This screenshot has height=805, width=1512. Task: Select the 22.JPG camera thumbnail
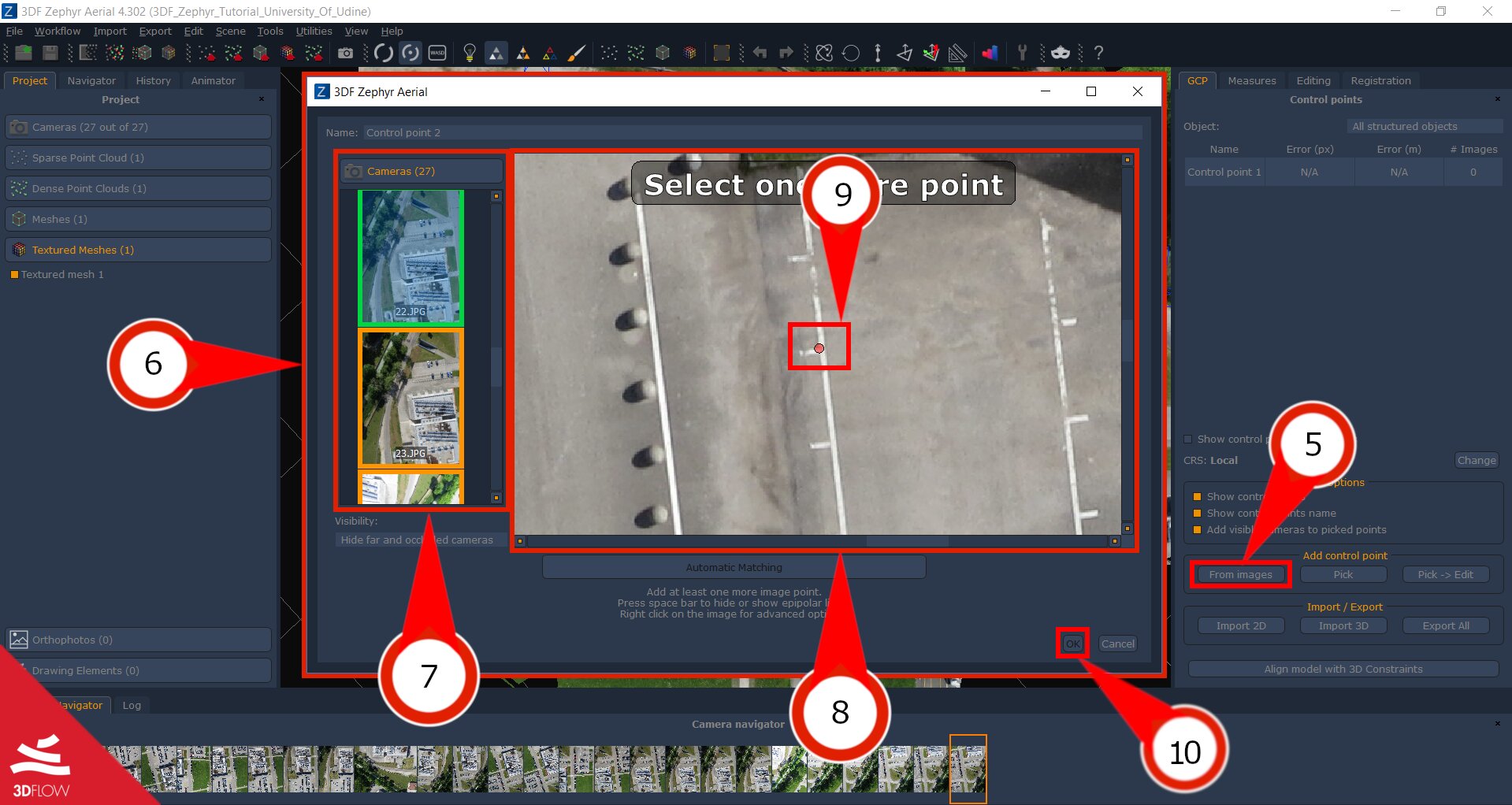coord(411,258)
